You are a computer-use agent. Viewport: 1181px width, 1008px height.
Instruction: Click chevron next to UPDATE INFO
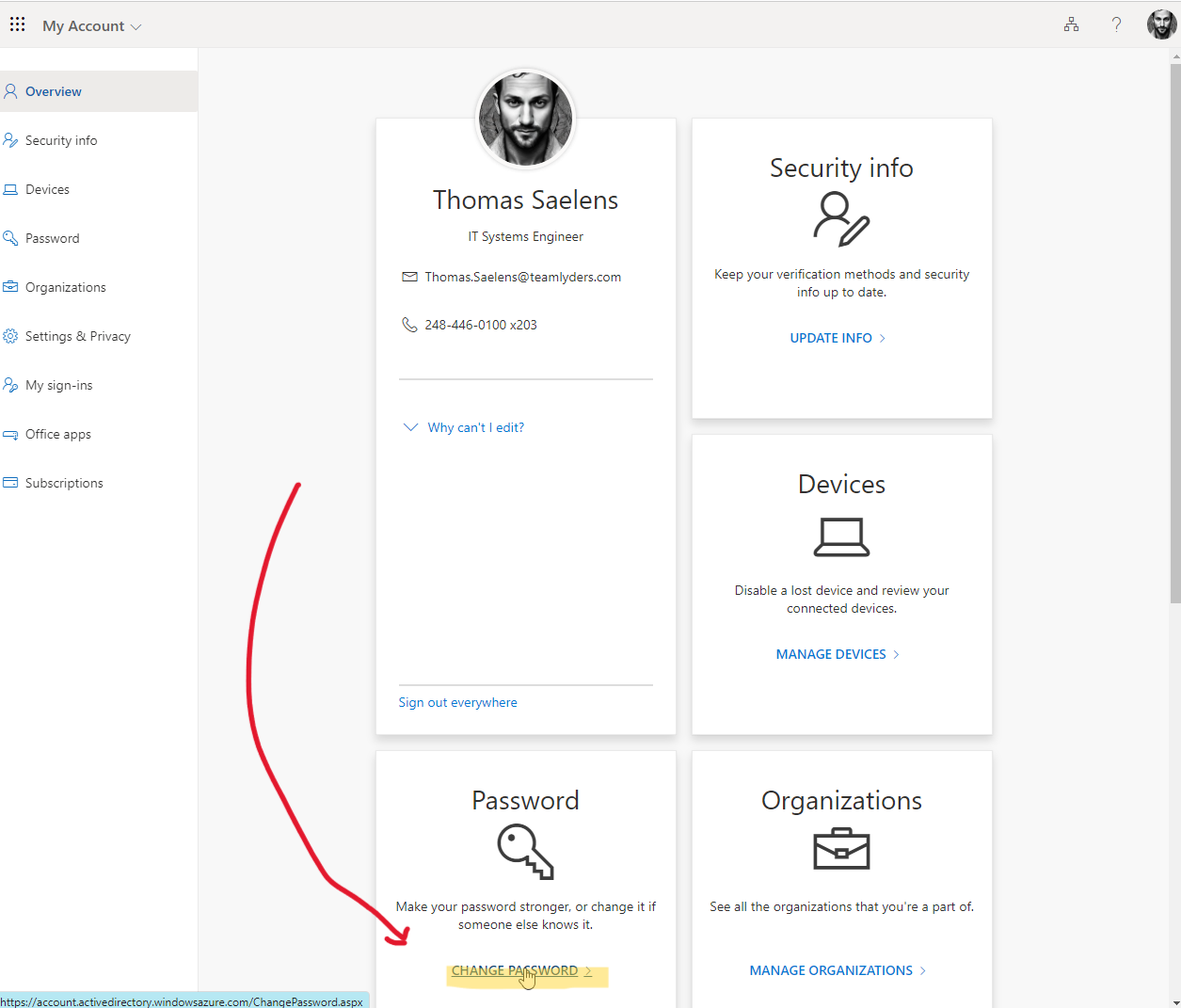(882, 338)
